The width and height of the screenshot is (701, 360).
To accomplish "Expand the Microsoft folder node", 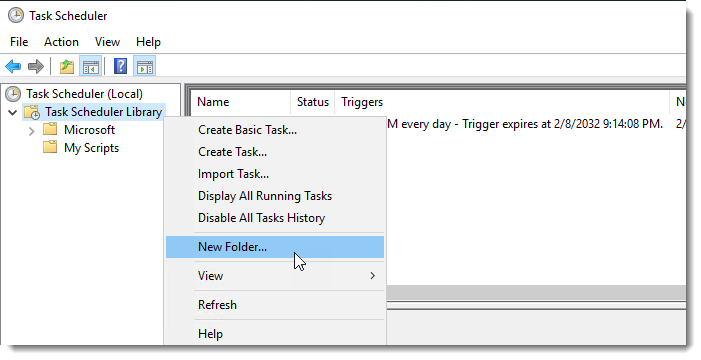I will [x=31, y=131].
